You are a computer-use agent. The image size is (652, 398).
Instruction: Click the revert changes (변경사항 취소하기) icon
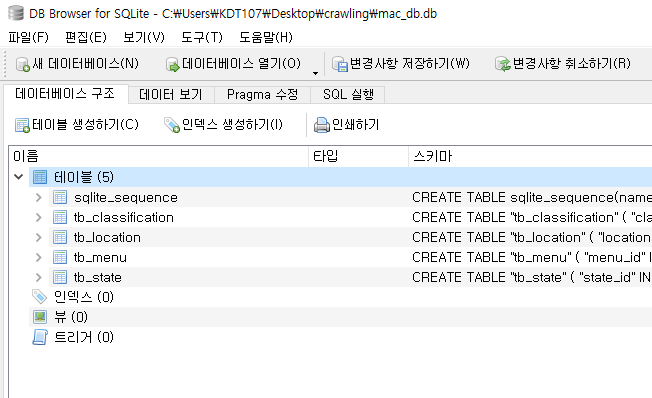(503, 64)
